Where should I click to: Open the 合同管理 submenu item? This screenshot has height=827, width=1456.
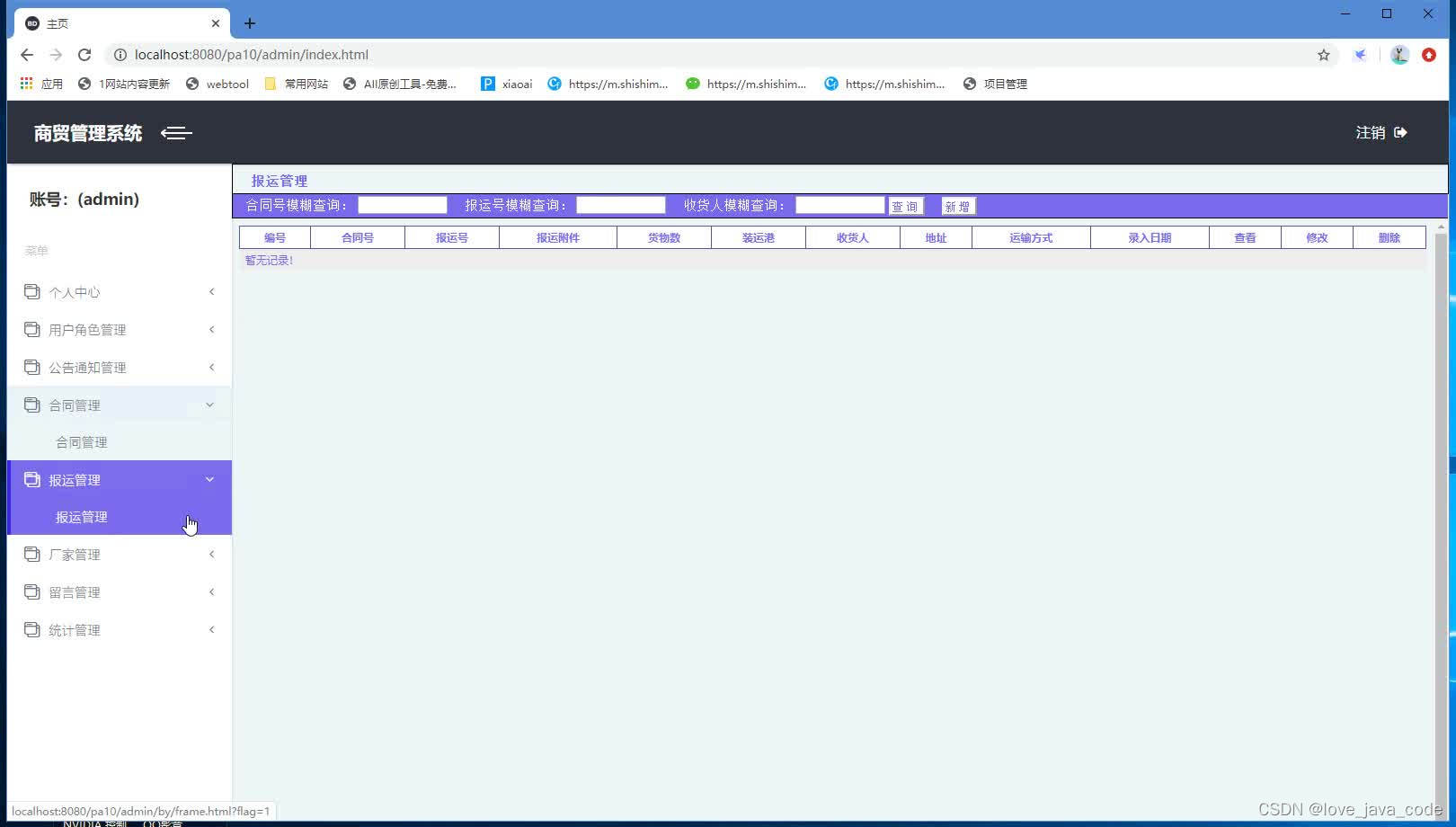tap(82, 442)
